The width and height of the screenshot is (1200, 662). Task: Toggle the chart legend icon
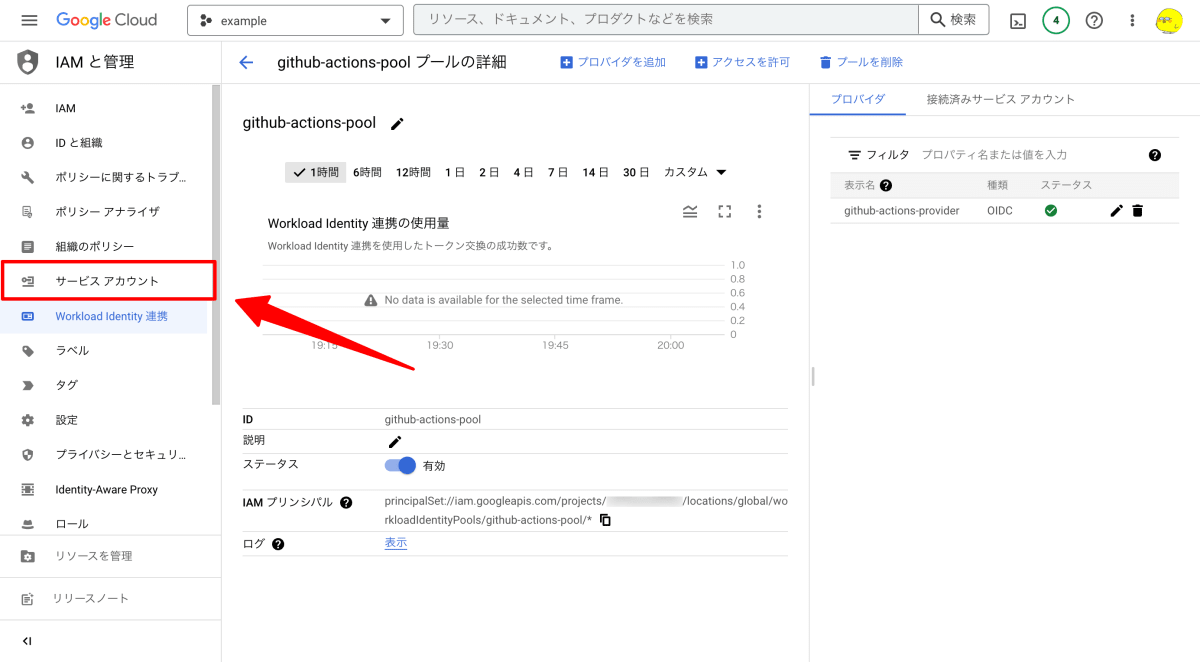(x=690, y=211)
